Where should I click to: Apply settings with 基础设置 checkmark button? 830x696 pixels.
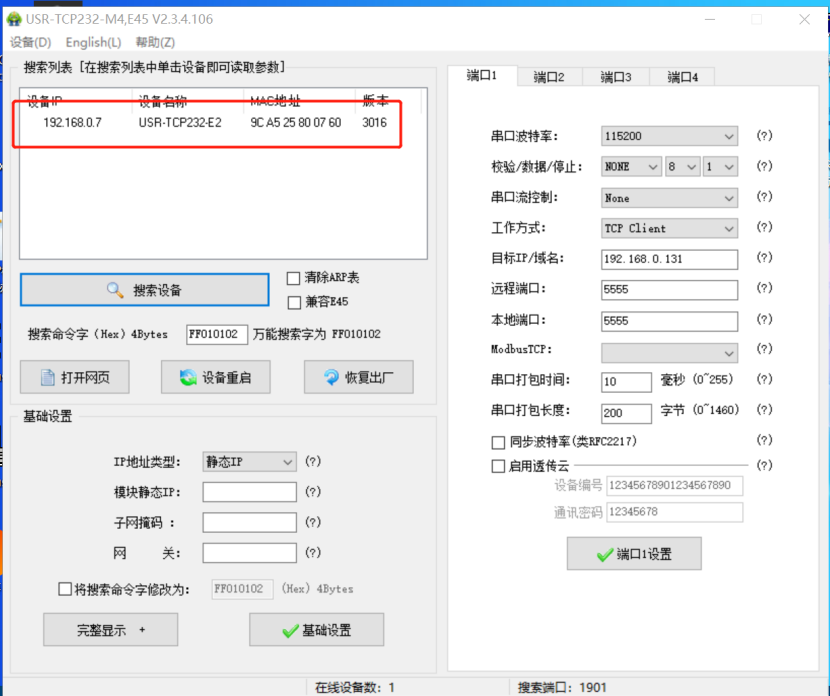pos(316,630)
